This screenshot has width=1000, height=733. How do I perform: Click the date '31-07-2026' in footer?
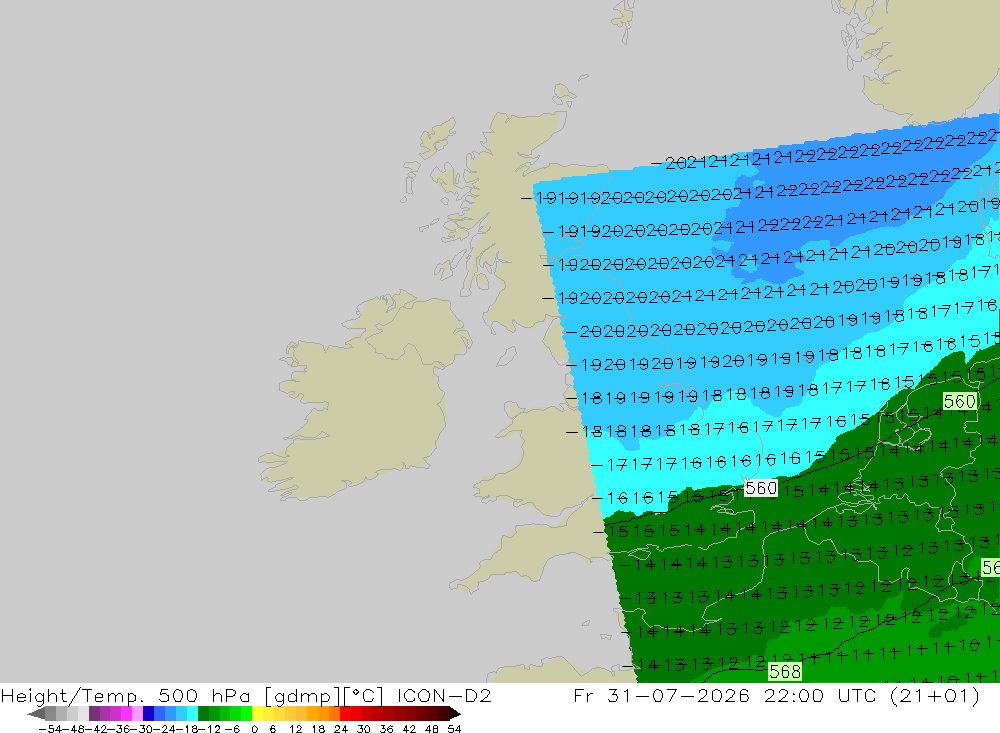pos(678,695)
